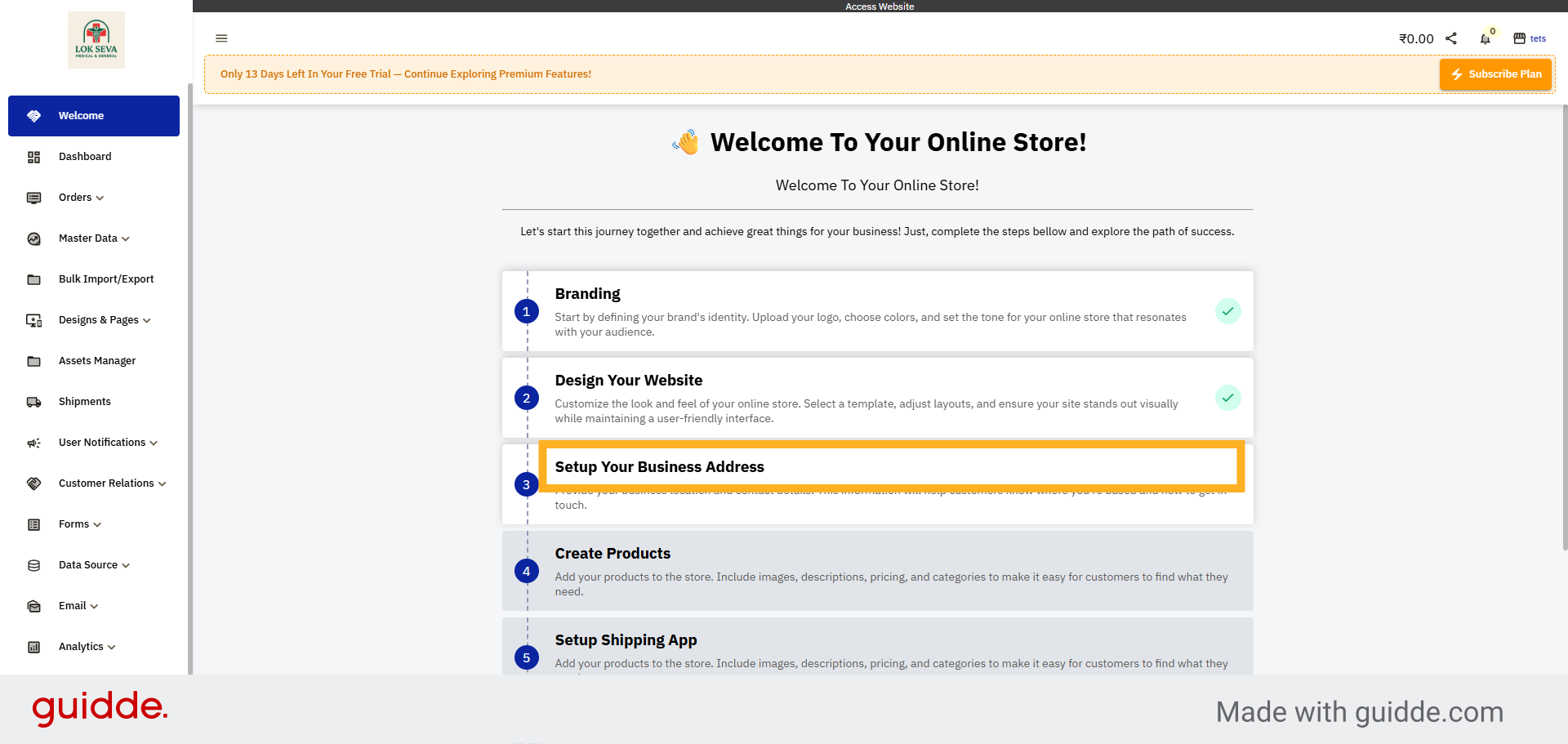Select Welcome in the sidebar
The height and width of the screenshot is (744, 1568).
(81, 115)
